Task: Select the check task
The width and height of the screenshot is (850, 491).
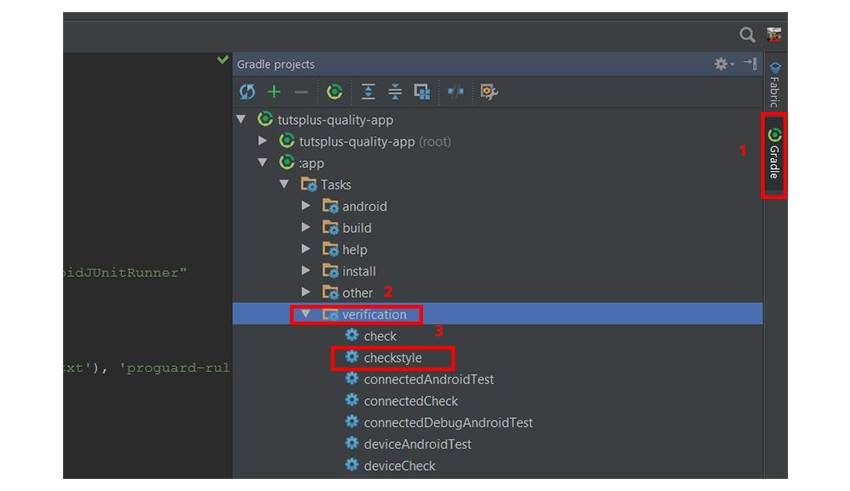Action: (x=380, y=336)
